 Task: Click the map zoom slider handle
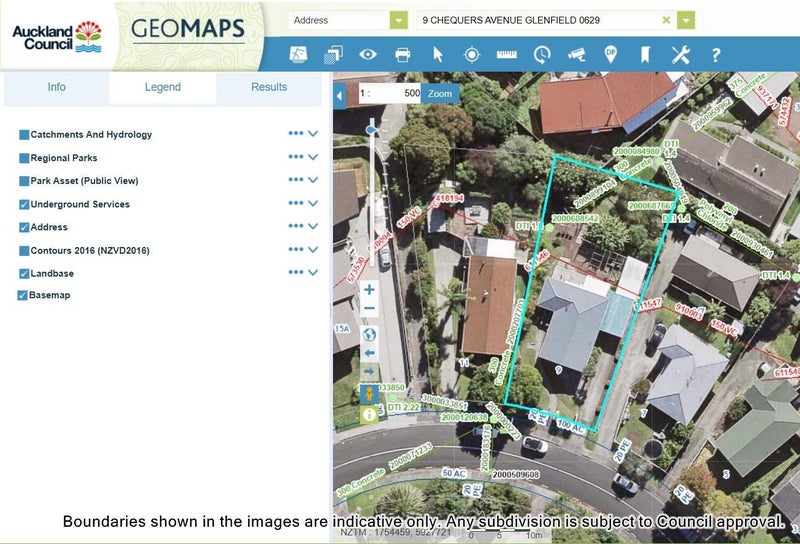373,129
